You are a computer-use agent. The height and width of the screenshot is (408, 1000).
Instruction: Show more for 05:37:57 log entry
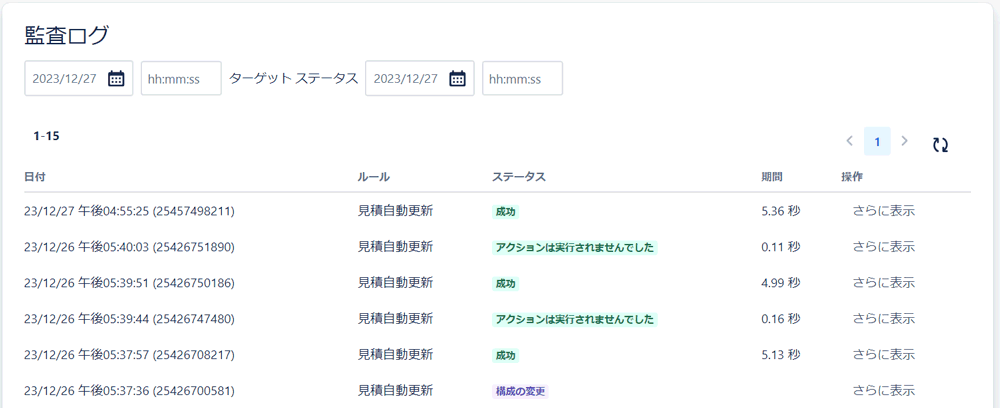[x=884, y=354]
